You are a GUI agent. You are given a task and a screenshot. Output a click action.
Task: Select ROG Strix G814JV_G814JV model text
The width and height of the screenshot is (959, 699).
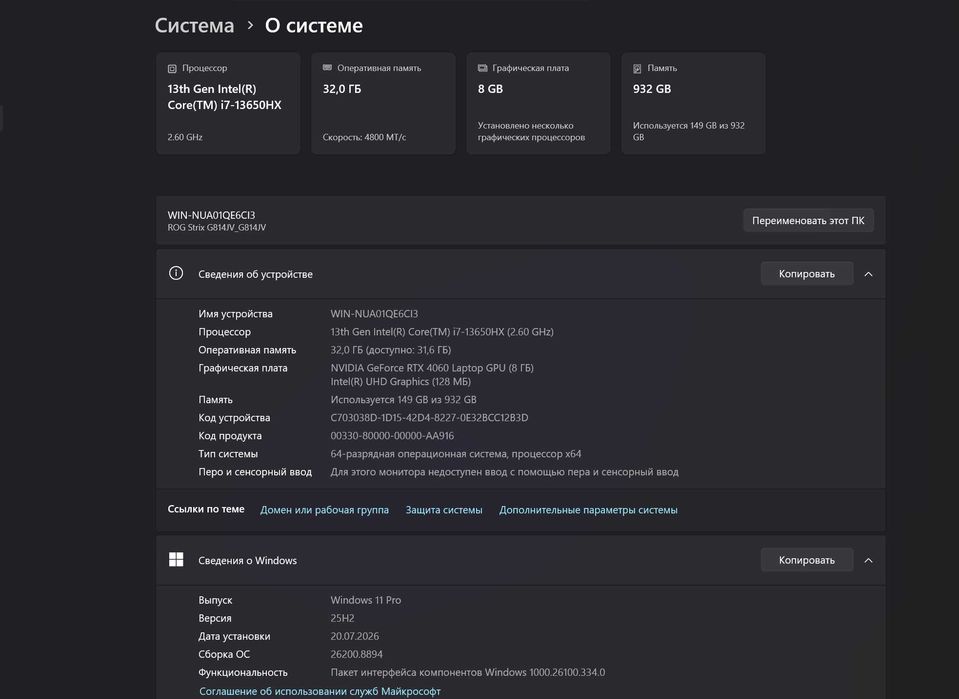coord(217,227)
